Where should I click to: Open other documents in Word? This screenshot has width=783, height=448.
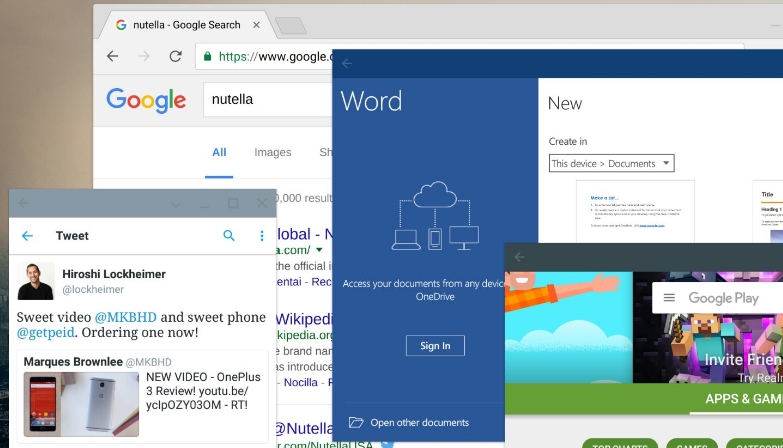(x=419, y=423)
